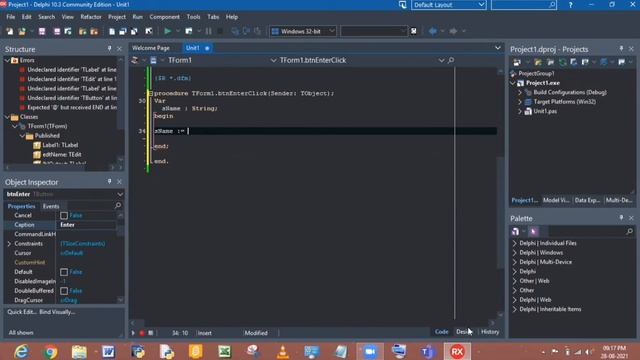Open the Zoom app in the taskbar
The width and height of the screenshot is (640, 360).
tap(370, 351)
